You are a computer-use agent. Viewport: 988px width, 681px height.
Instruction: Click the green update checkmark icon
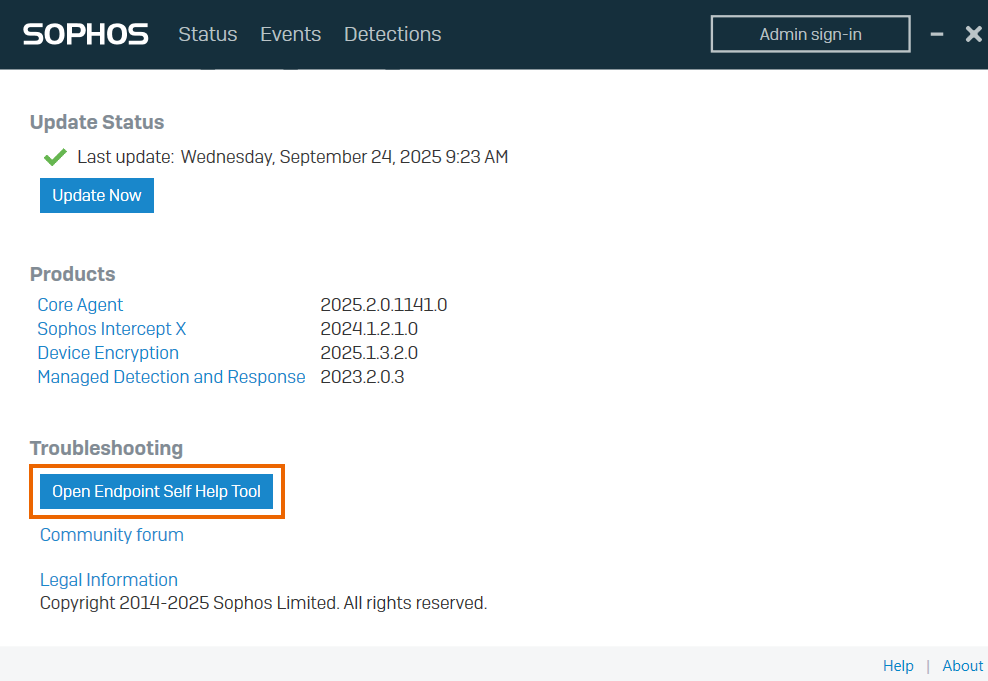coord(55,157)
